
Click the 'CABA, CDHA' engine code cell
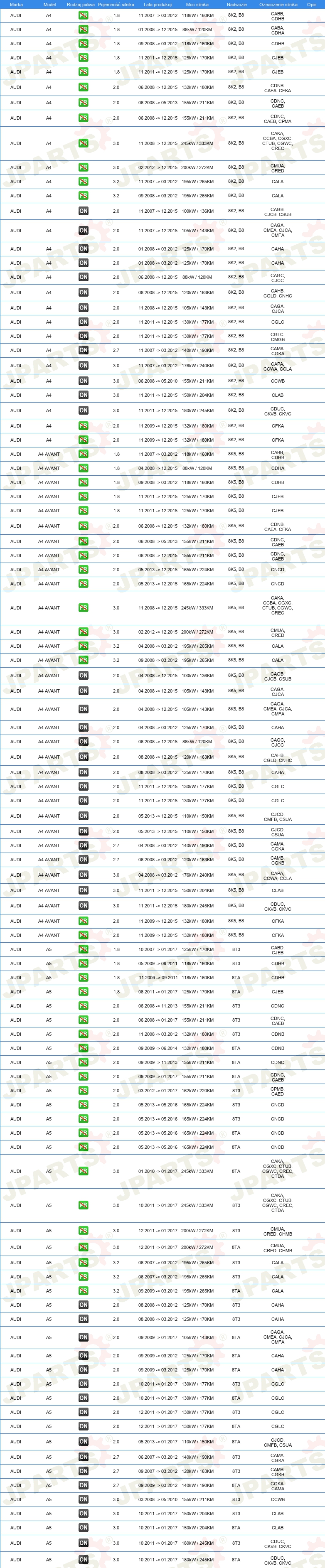(278, 30)
